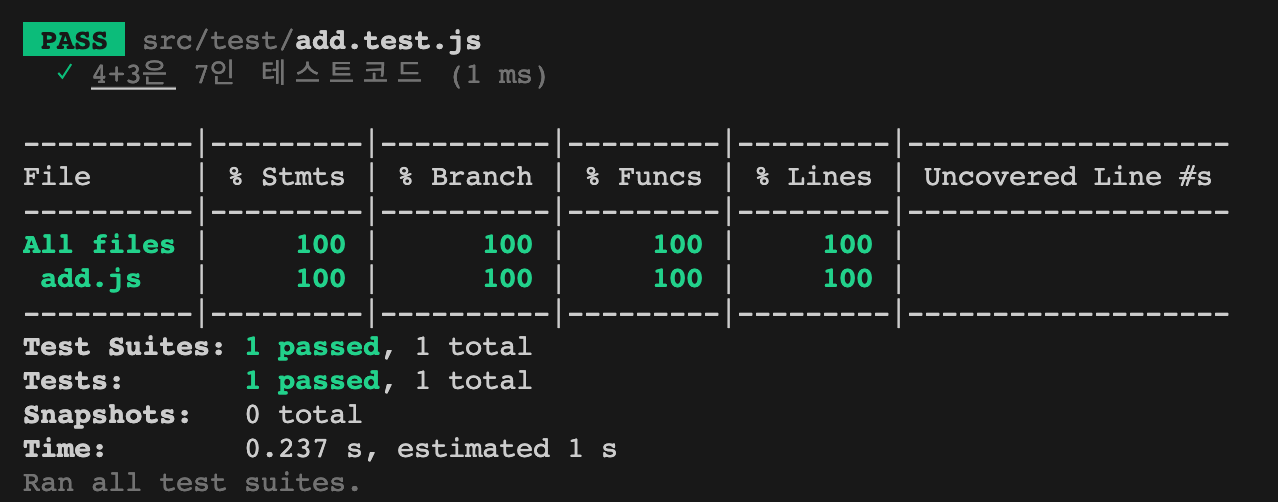This screenshot has width=1278, height=502.
Task: Click the 'Uncovered Line #s' header
Action: [1067, 177]
